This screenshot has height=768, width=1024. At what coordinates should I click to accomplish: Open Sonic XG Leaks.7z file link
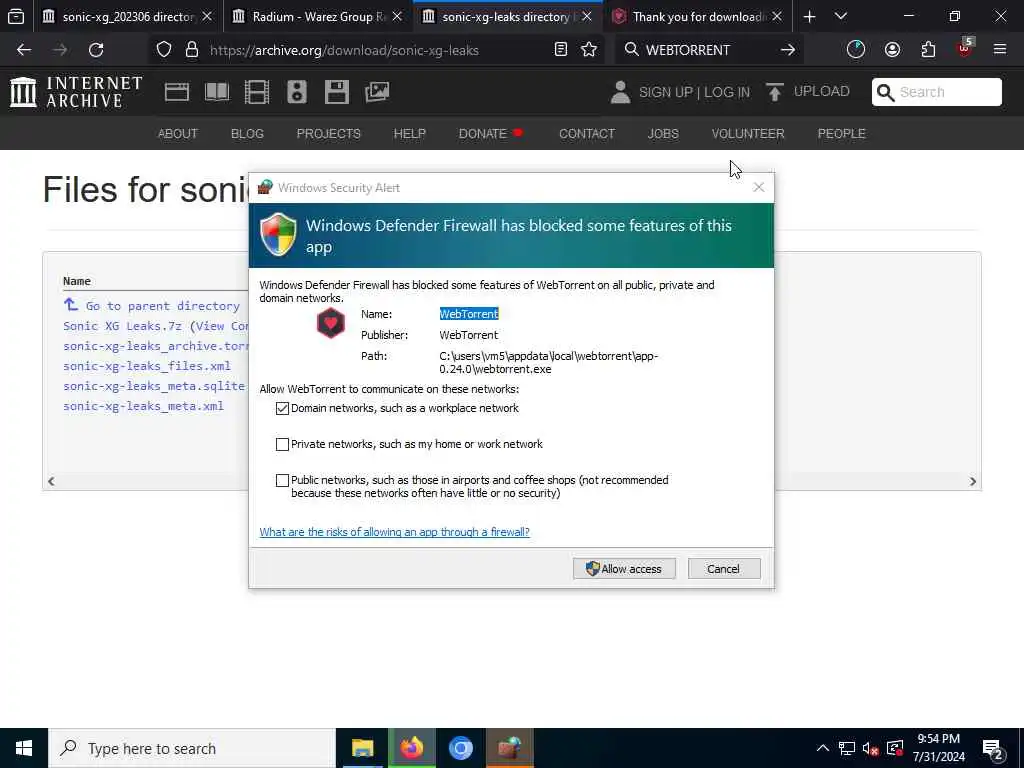pyautogui.click(x=122, y=326)
